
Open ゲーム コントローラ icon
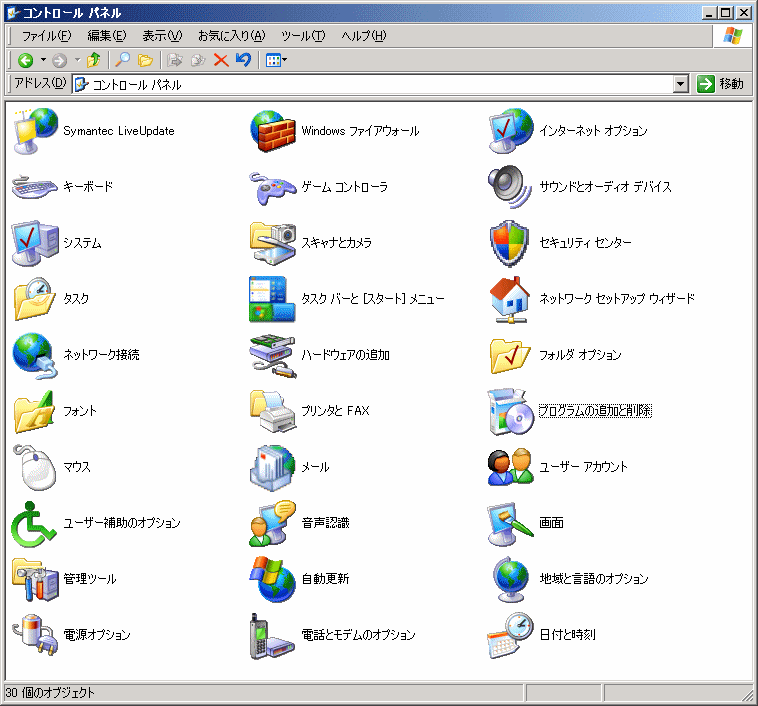pyautogui.click(x=273, y=187)
